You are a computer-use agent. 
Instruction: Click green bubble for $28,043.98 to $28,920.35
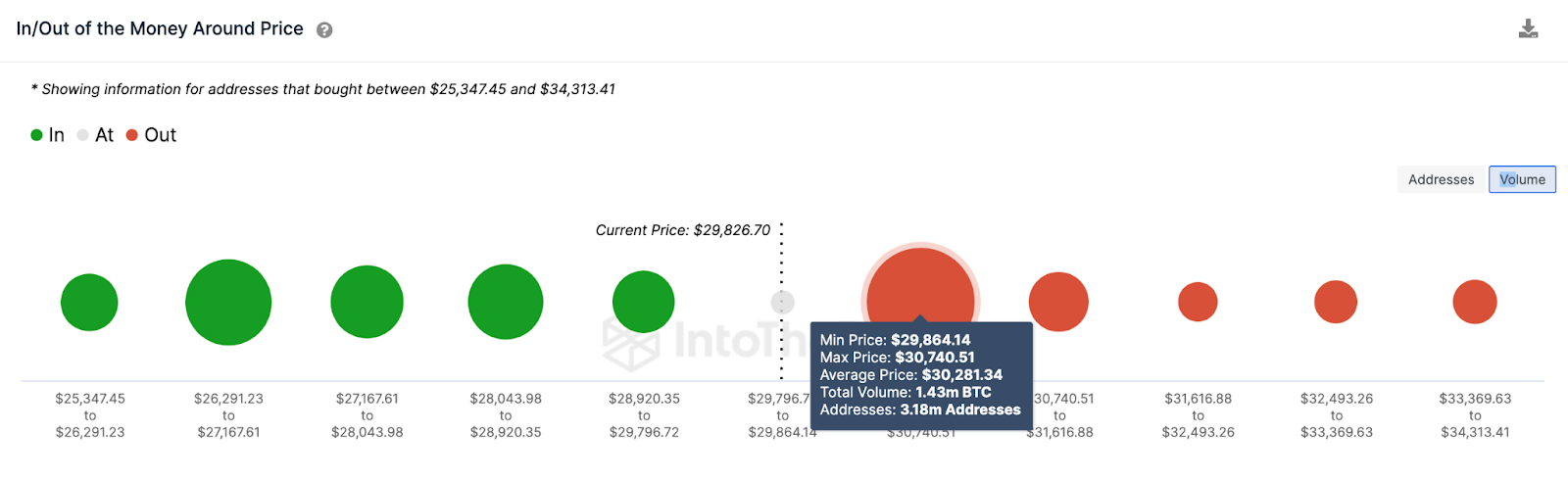[x=506, y=302]
